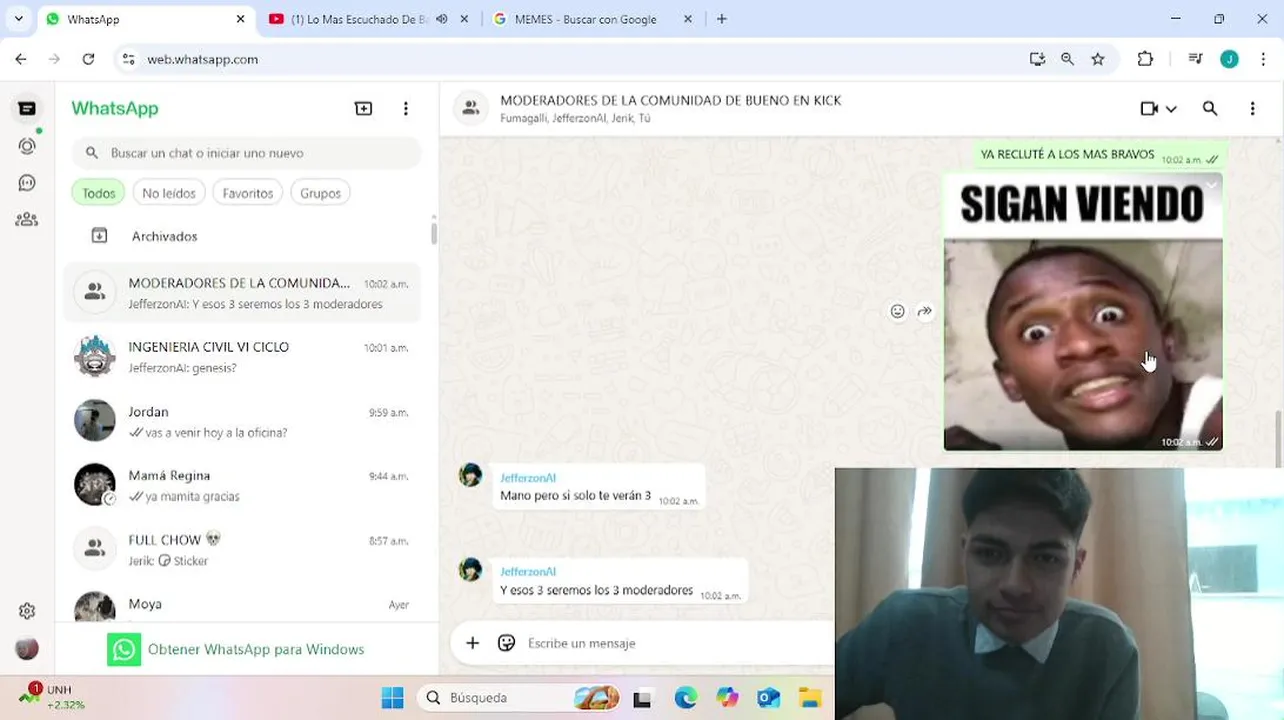Open group info from the chat title
Viewport: 1284px width, 720px height.
[670, 100]
